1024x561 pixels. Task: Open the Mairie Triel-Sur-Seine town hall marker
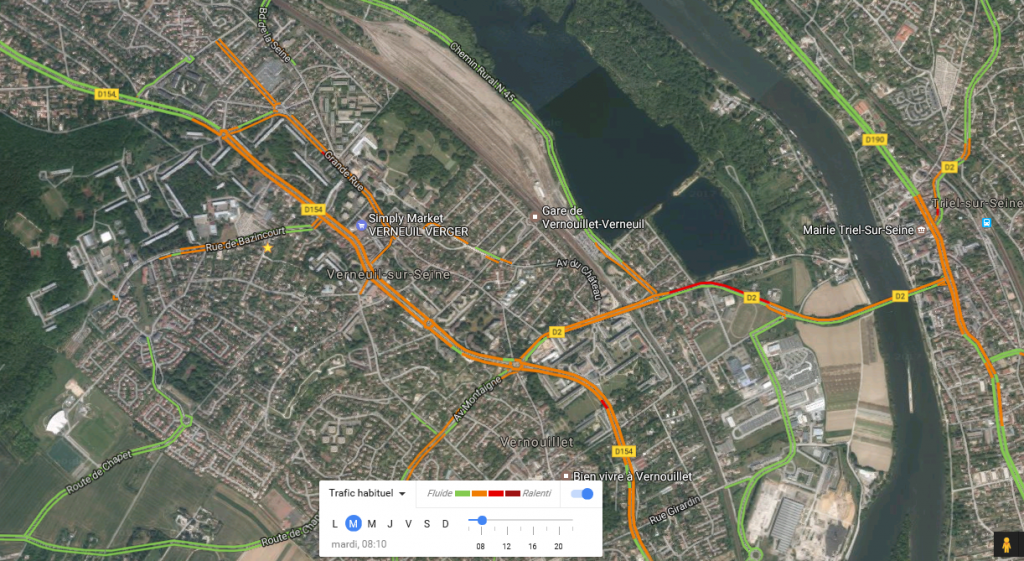(x=921, y=230)
